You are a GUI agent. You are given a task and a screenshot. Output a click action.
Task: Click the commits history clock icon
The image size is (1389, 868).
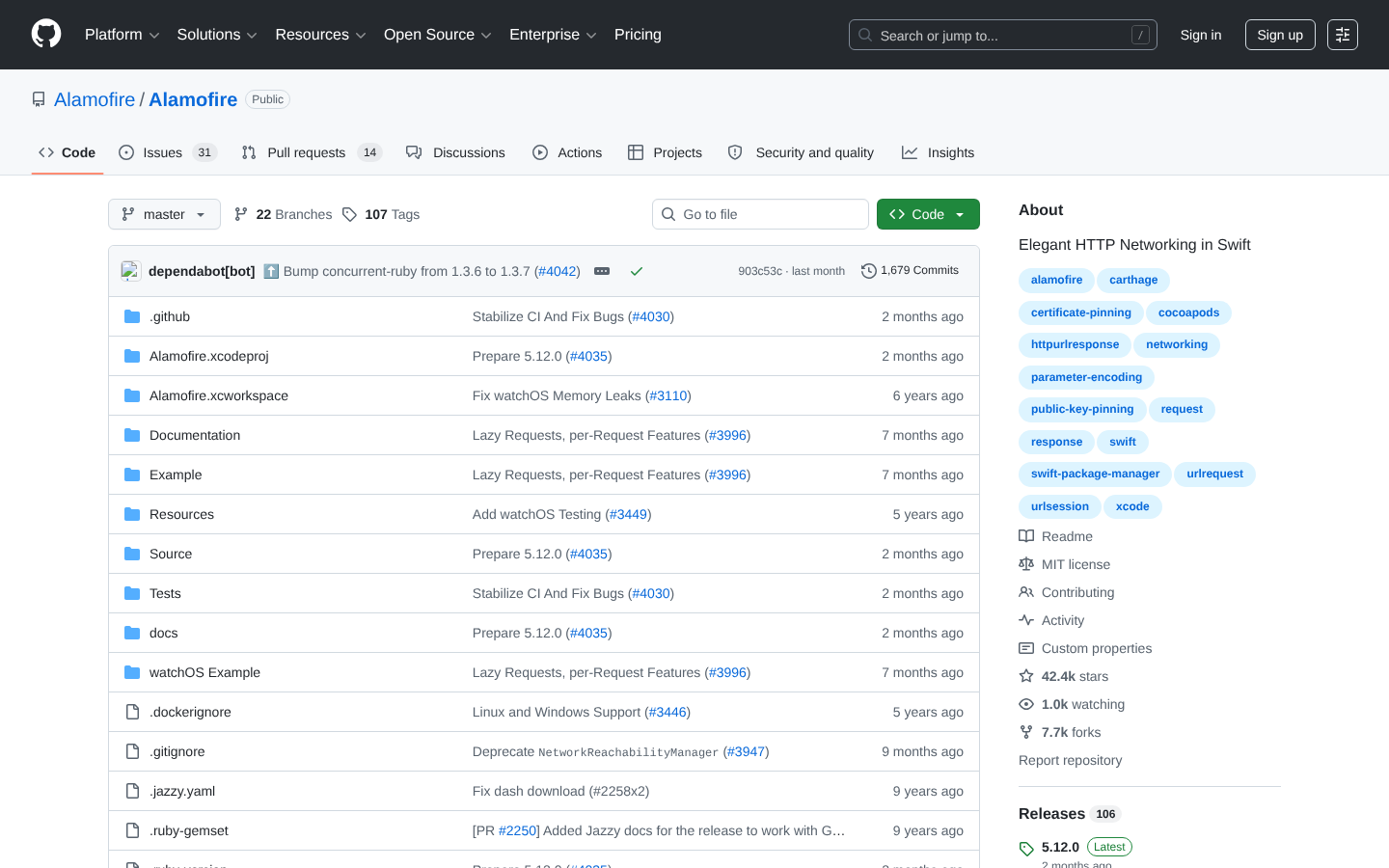[869, 271]
